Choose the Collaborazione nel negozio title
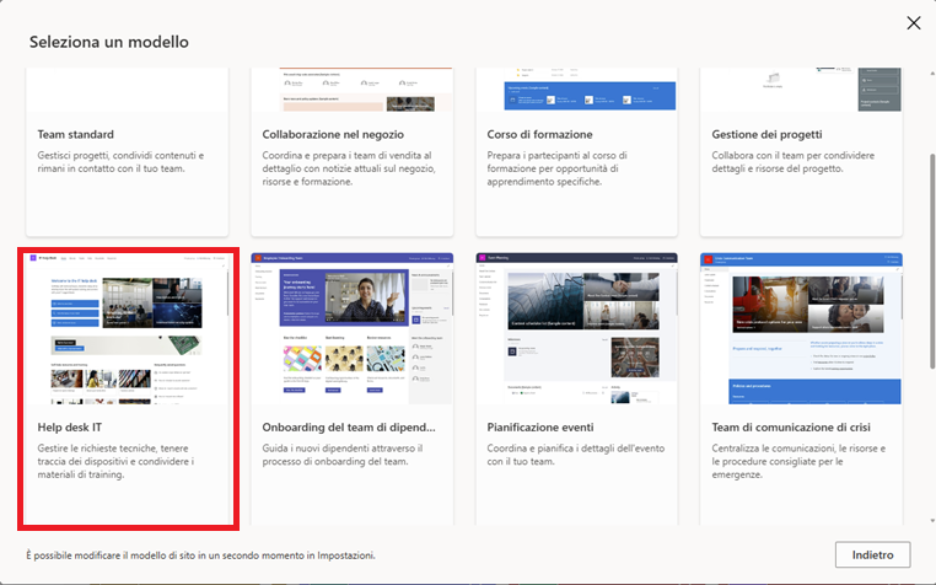 point(333,134)
